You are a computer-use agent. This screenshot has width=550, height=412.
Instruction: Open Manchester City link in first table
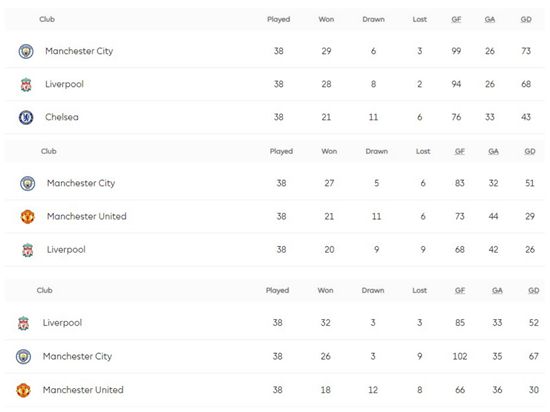79,51
